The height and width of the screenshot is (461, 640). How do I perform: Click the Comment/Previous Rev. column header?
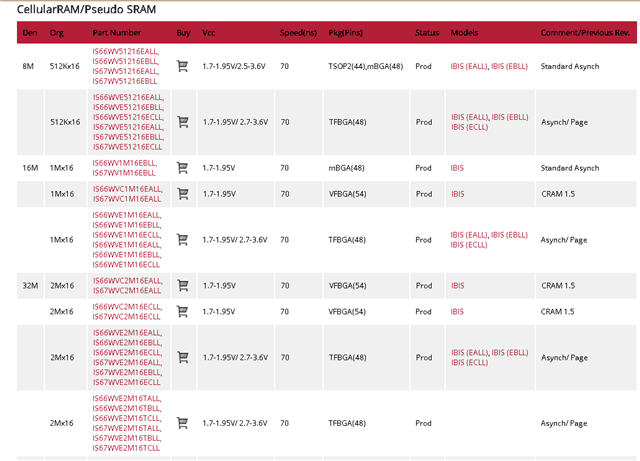coord(585,33)
